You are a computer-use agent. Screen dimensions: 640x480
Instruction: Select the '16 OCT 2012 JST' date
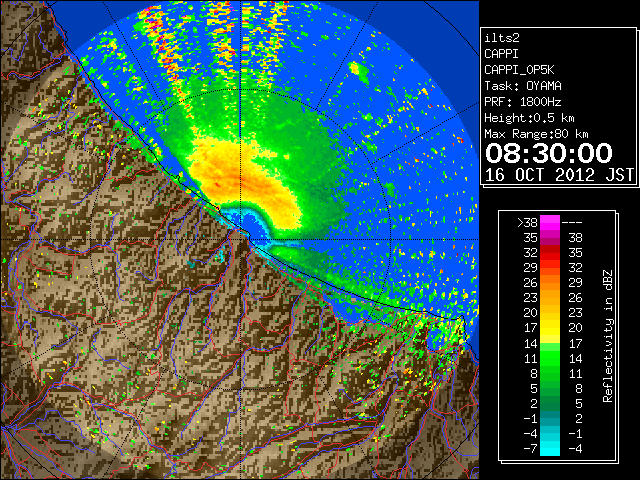click(559, 175)
